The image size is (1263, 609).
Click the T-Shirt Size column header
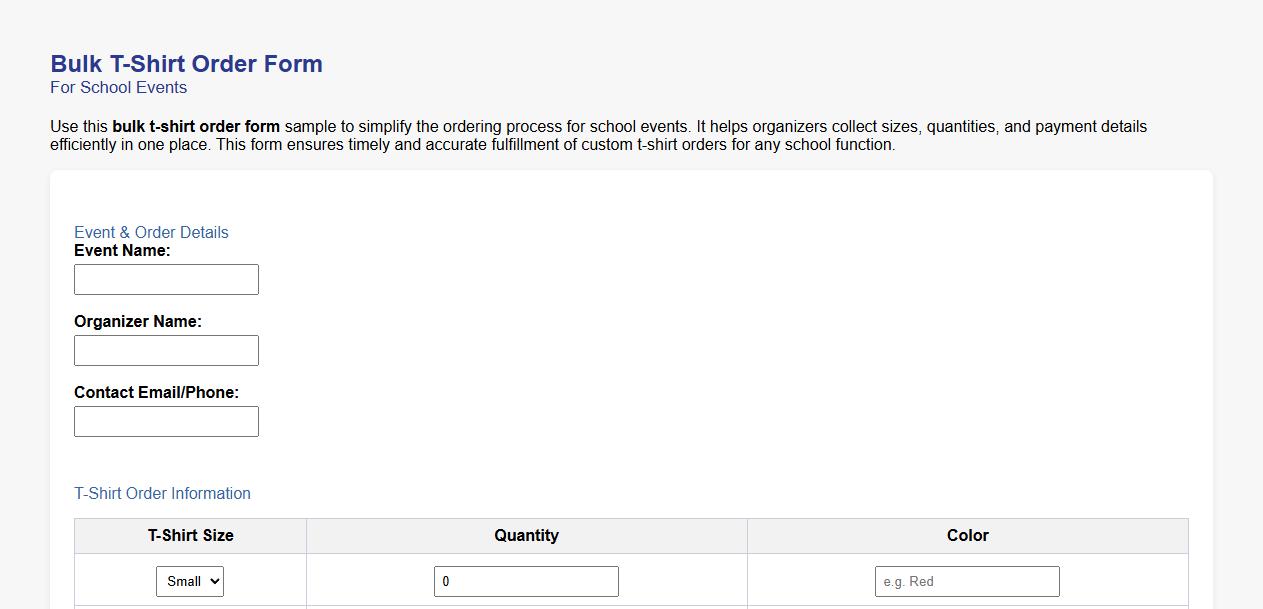pos(189,535)
